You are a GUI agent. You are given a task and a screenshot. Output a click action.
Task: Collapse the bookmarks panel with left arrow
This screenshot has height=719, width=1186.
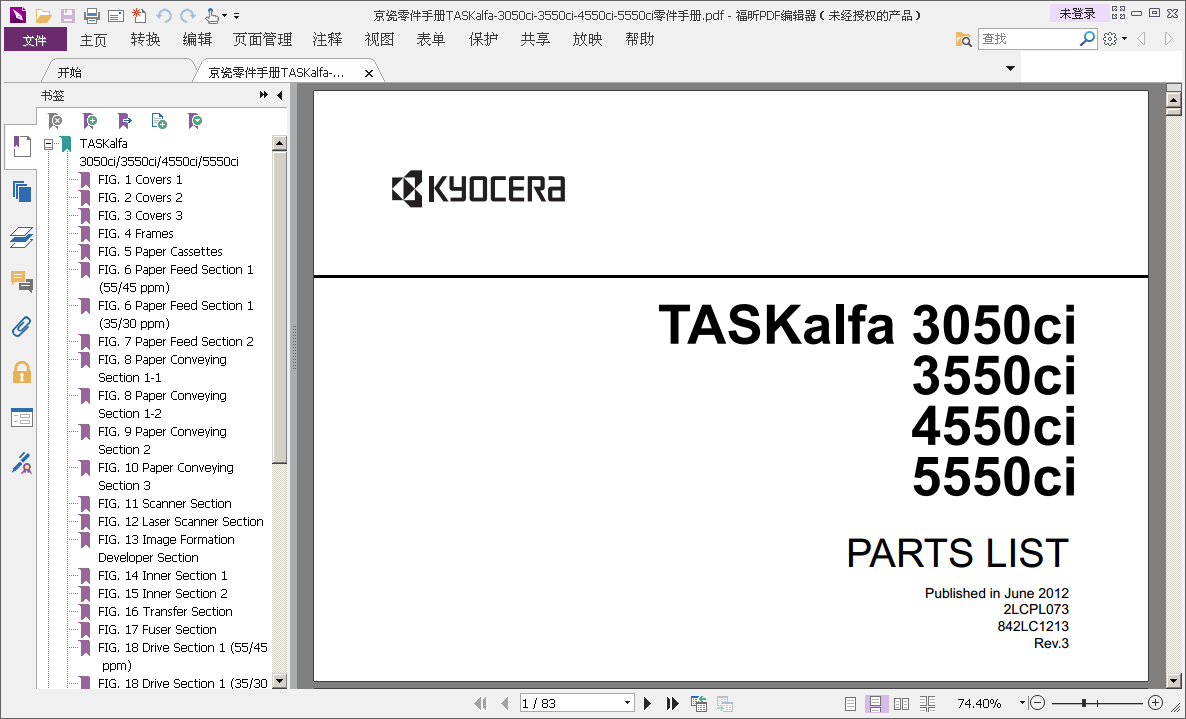[x=280, y=95]
